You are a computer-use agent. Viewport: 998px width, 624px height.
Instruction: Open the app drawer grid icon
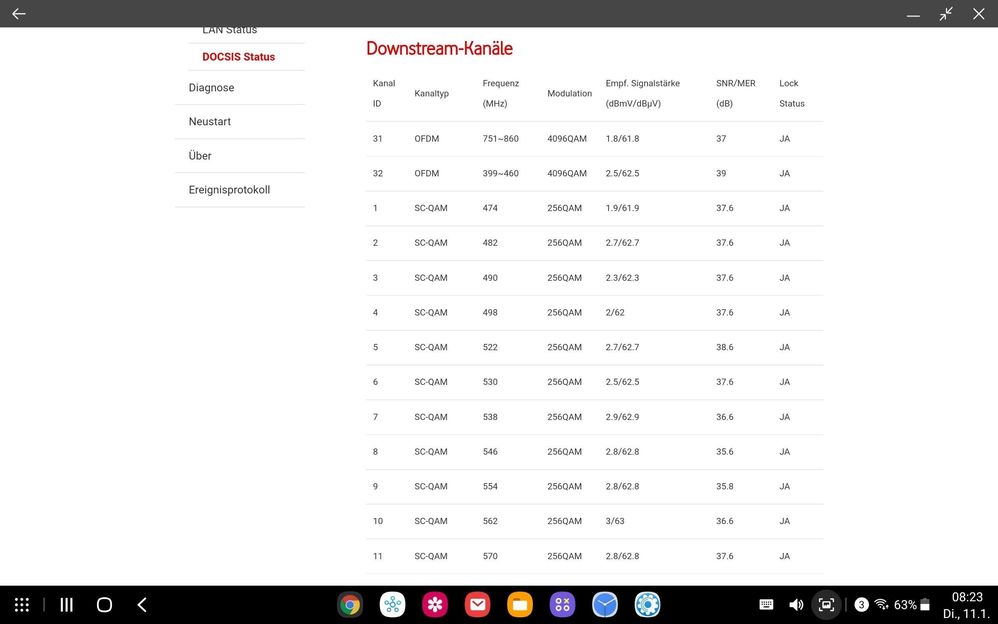click(x=21, y=604)
